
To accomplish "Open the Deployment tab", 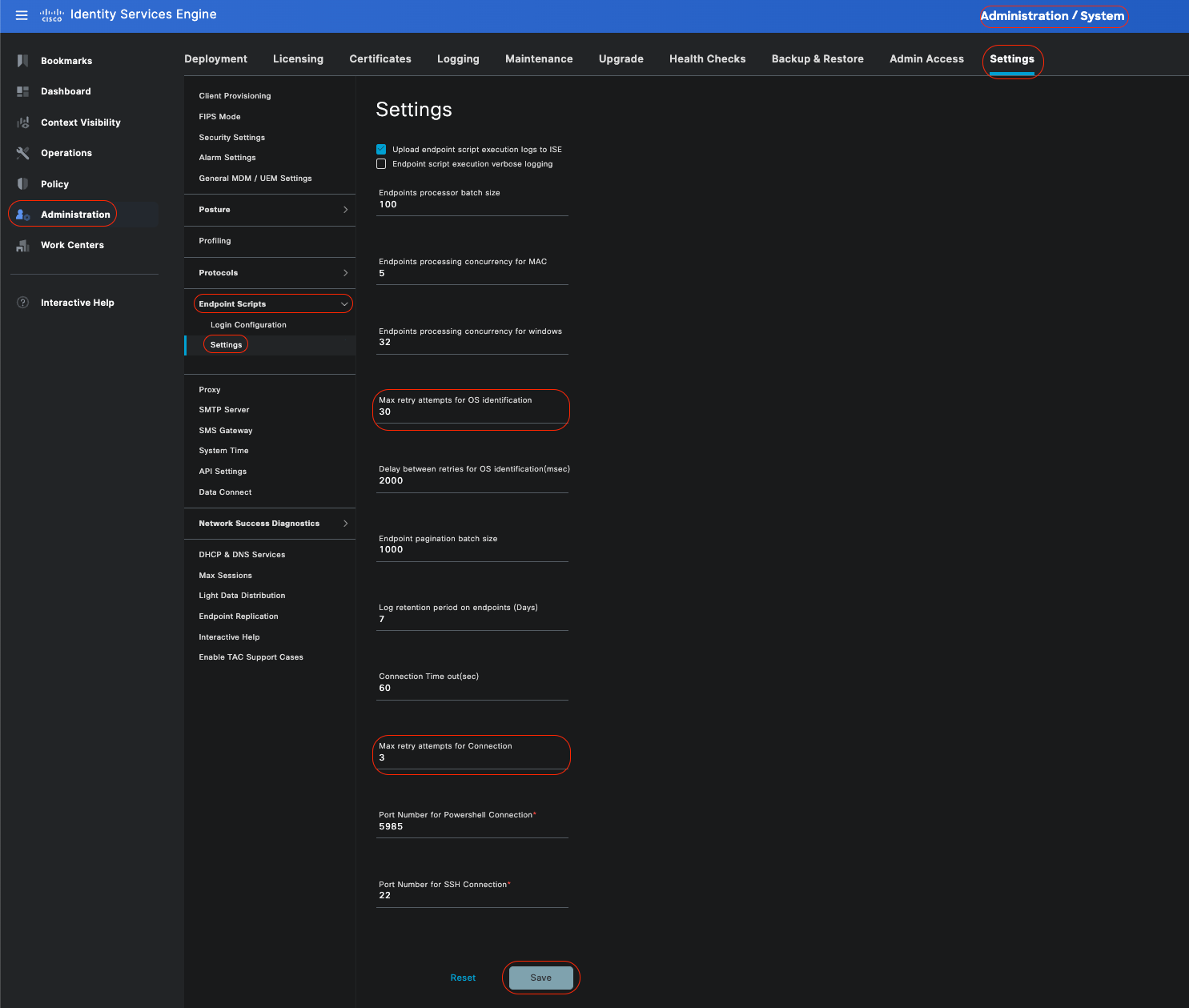I will [x=215, y=59].
